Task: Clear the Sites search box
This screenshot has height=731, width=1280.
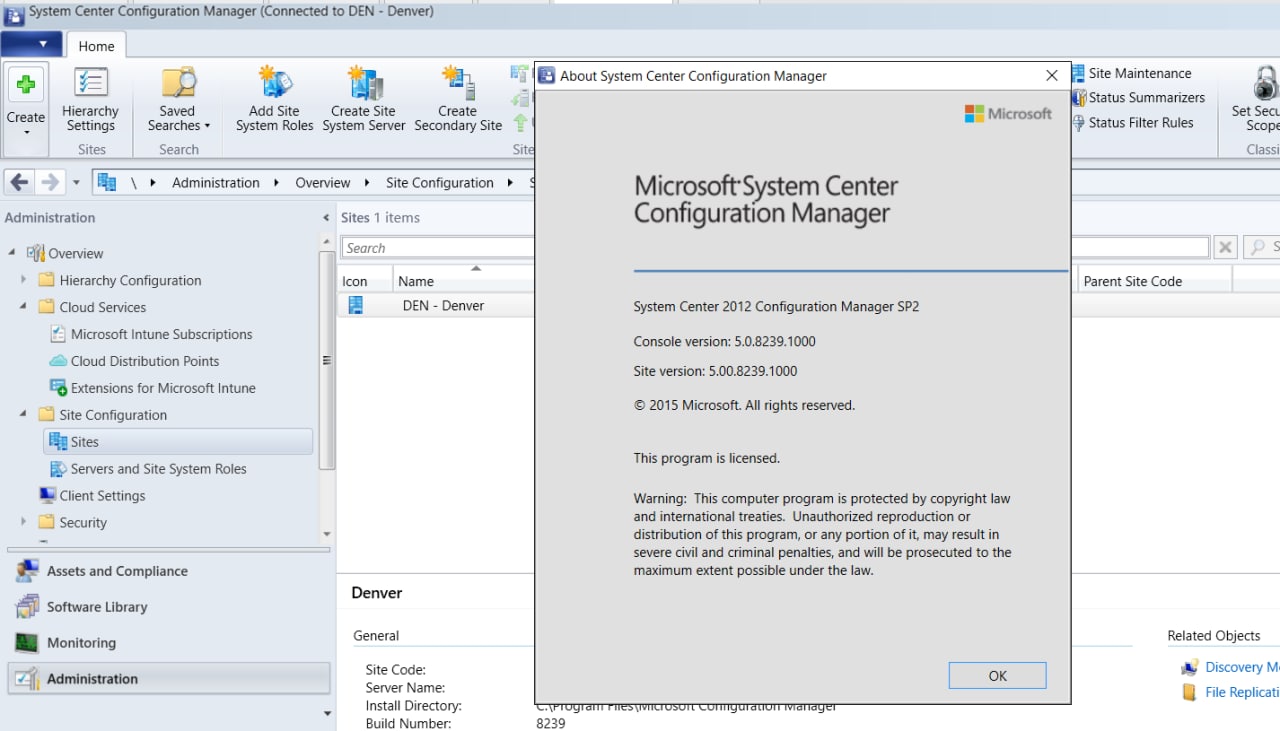Action: tap(1225, 247)
